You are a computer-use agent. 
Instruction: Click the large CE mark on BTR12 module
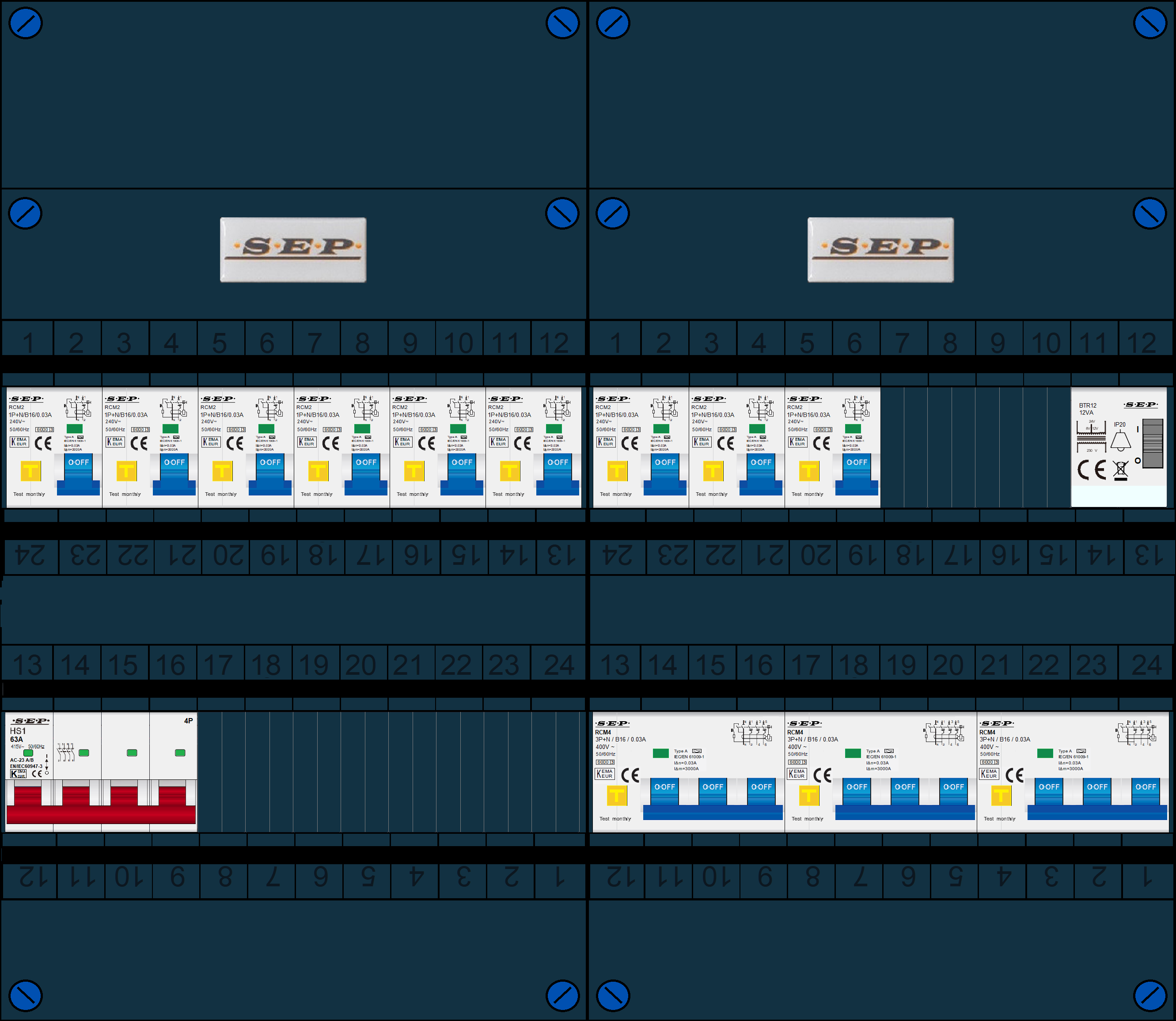(x=1092, y=469)
